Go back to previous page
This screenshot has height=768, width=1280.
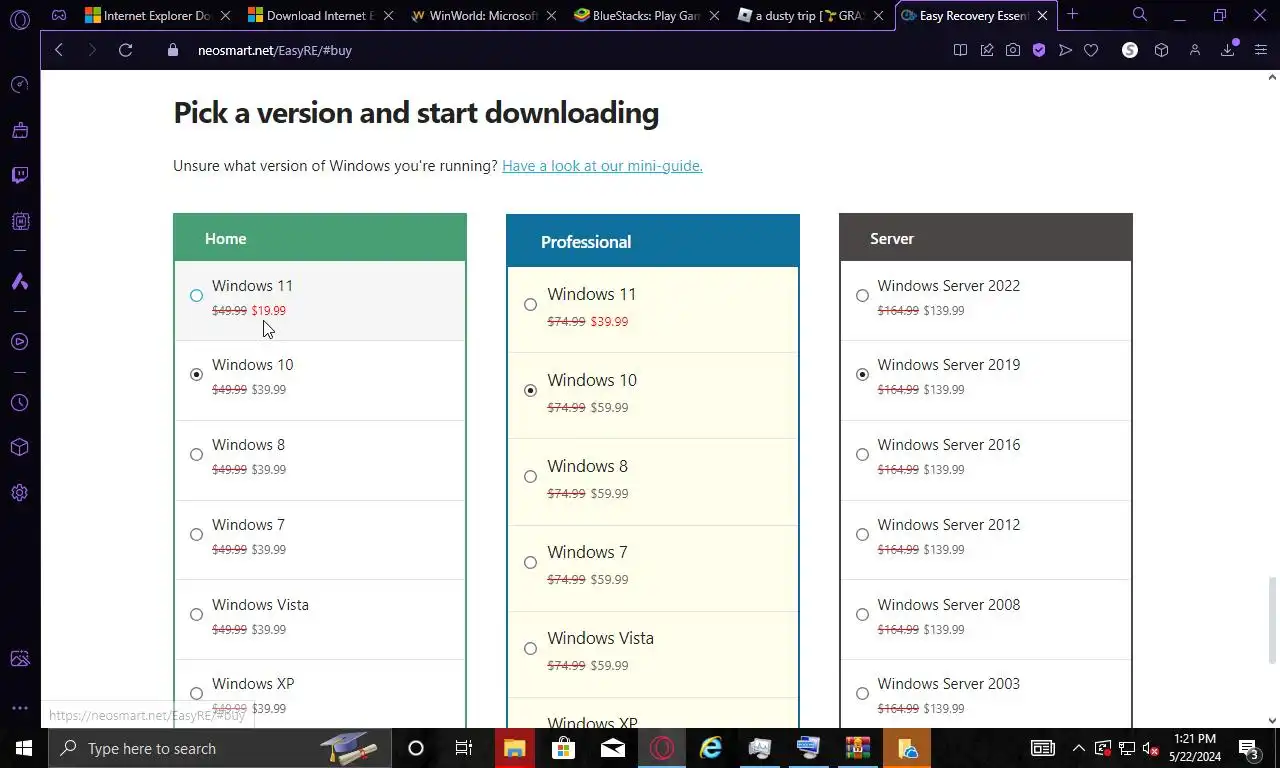pyautogui.click(x=59, y=50)
